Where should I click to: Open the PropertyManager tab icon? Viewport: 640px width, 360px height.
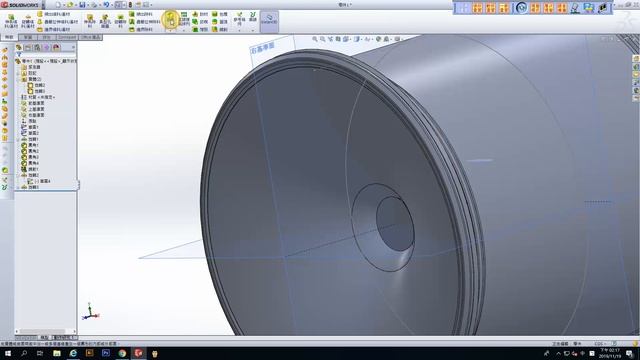28,47
